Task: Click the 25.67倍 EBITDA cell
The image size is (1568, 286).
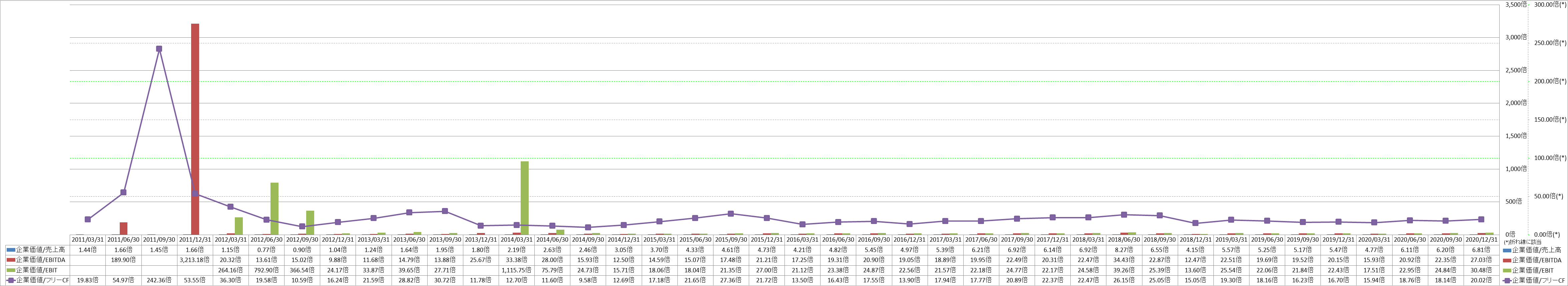Action: (x=481, y=260)
